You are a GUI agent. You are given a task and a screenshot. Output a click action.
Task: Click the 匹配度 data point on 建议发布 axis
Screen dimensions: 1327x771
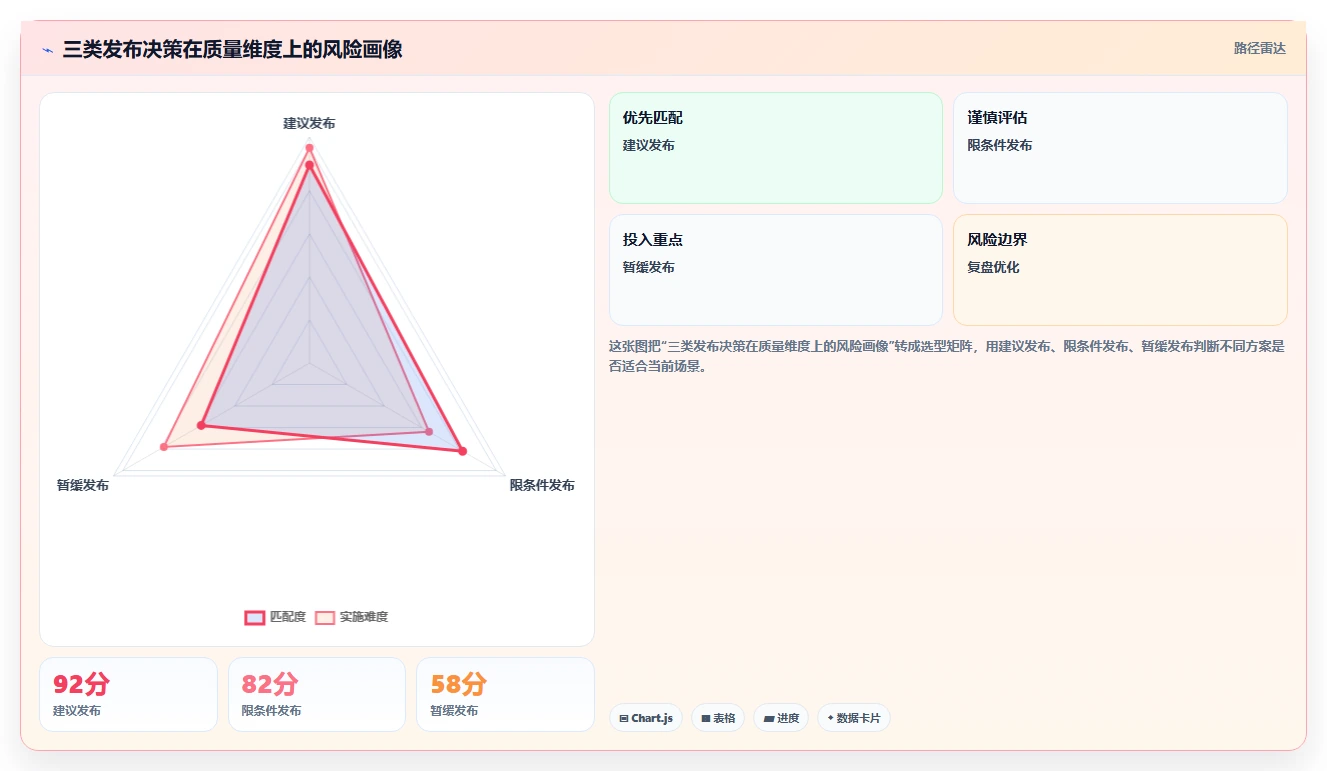pyautogui.click(x=310, y=164)
